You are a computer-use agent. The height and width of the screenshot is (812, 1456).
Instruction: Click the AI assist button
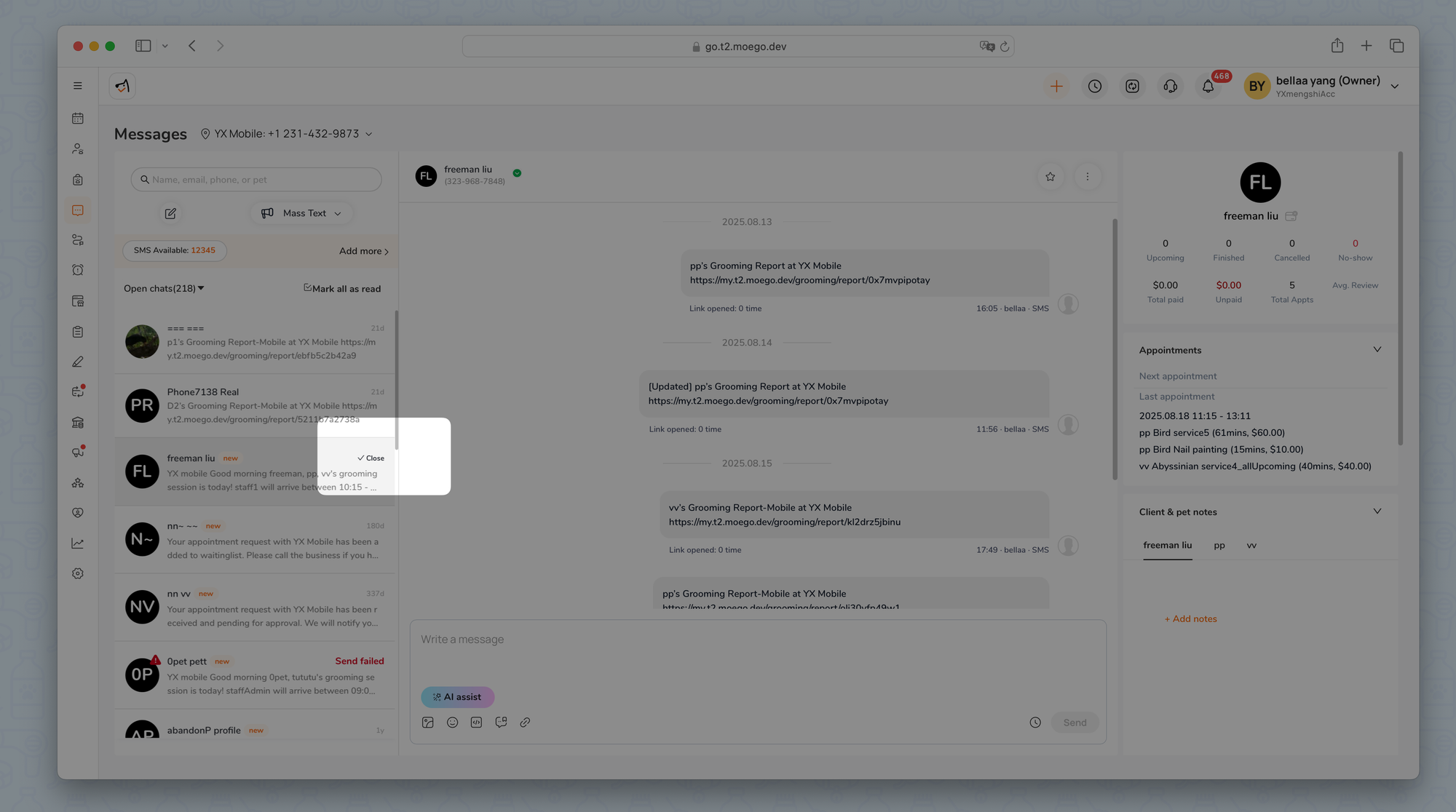pos(457,697)
